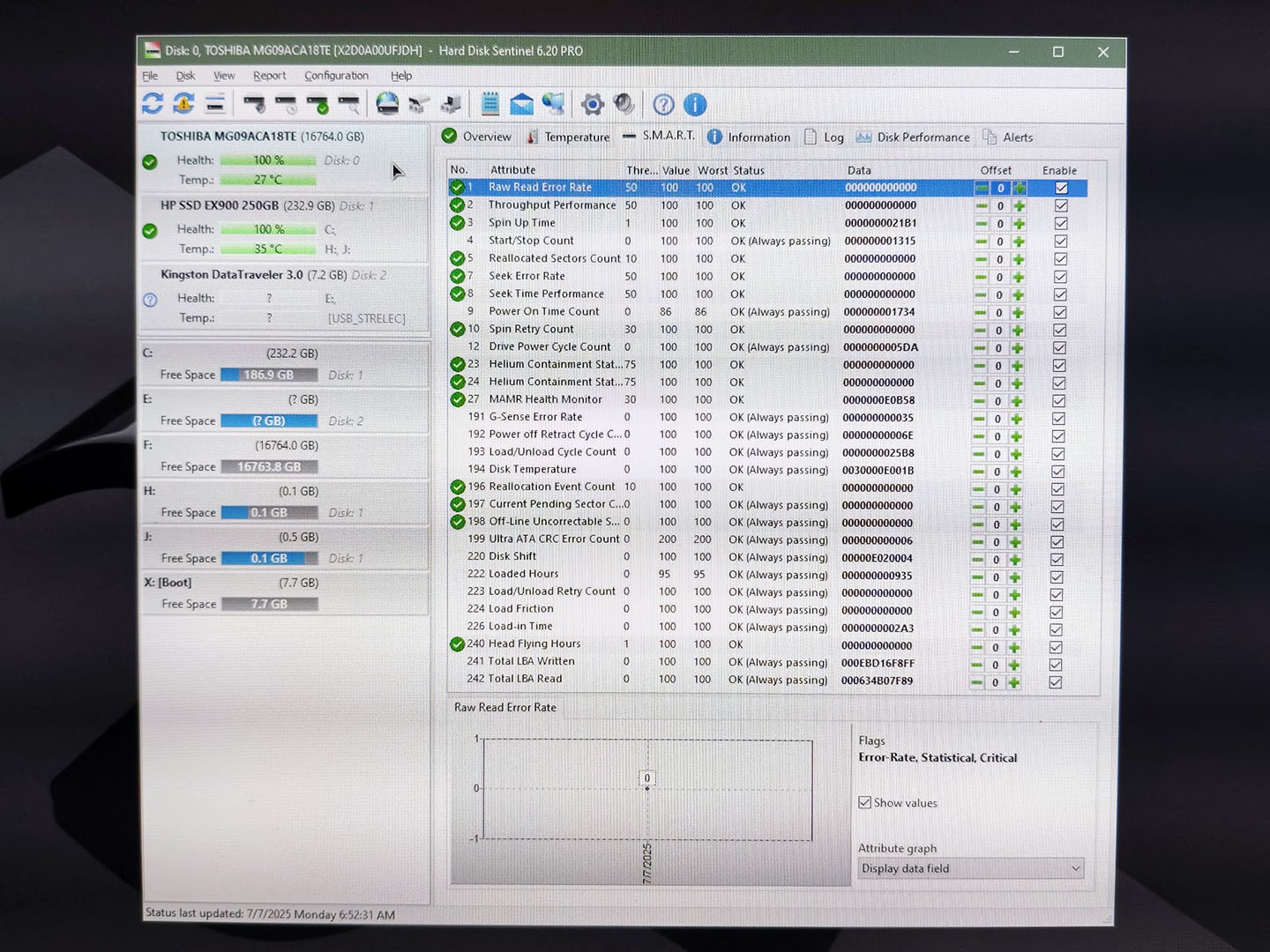Screen dimensions: 1270x952
Task: Decrease offset for Total LBA Read
Action: pos(976,682)
